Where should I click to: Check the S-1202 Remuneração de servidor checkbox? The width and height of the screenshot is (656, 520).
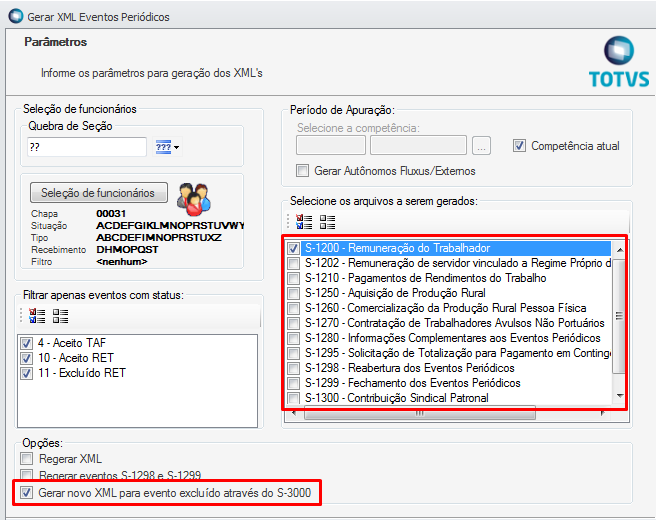coord(293,263)
